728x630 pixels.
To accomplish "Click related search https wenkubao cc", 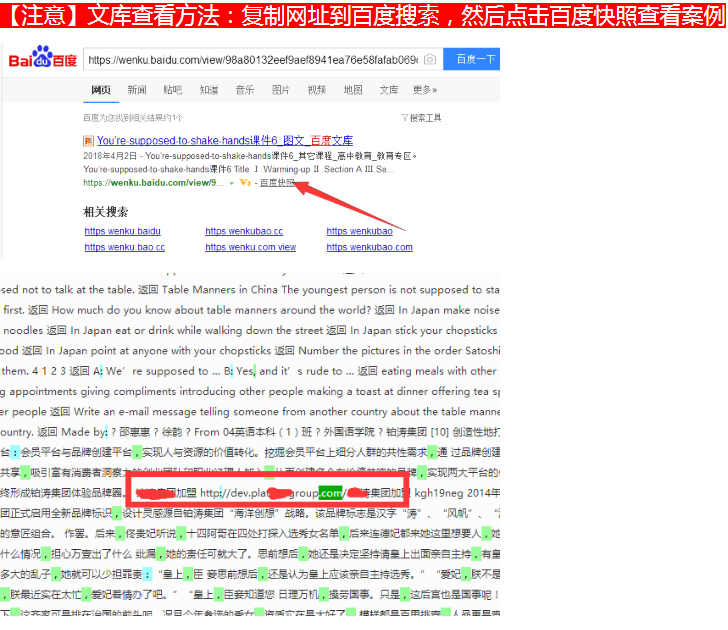I will tap(244, 231).
